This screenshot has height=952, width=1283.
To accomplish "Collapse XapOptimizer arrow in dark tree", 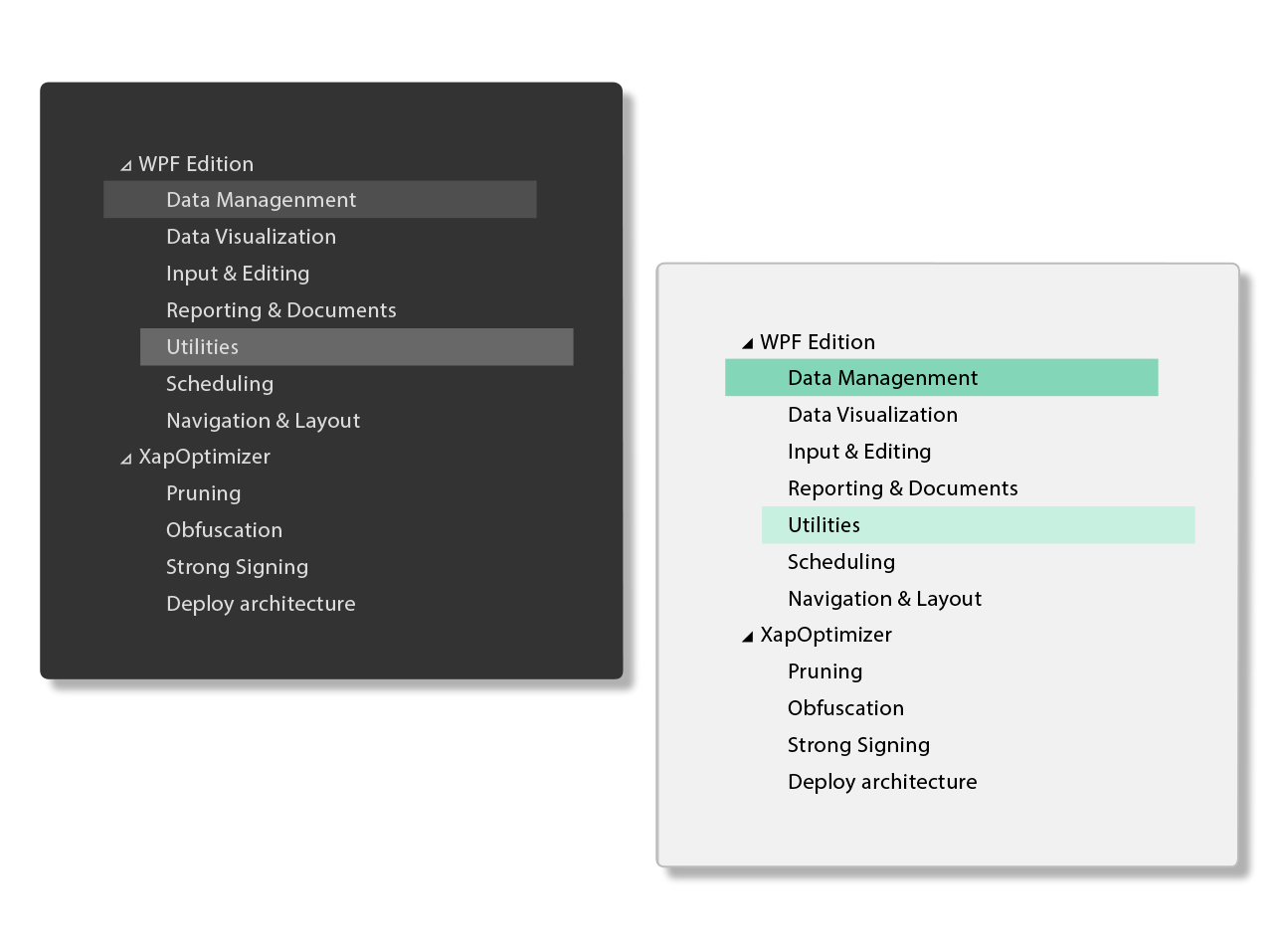I will tap(126, 459).
